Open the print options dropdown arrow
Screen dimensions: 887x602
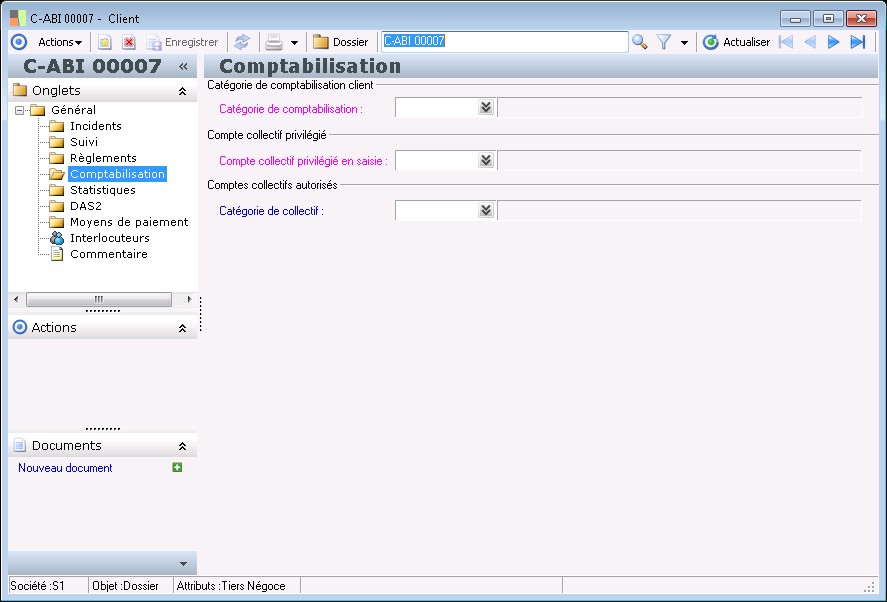pos(294,42)
